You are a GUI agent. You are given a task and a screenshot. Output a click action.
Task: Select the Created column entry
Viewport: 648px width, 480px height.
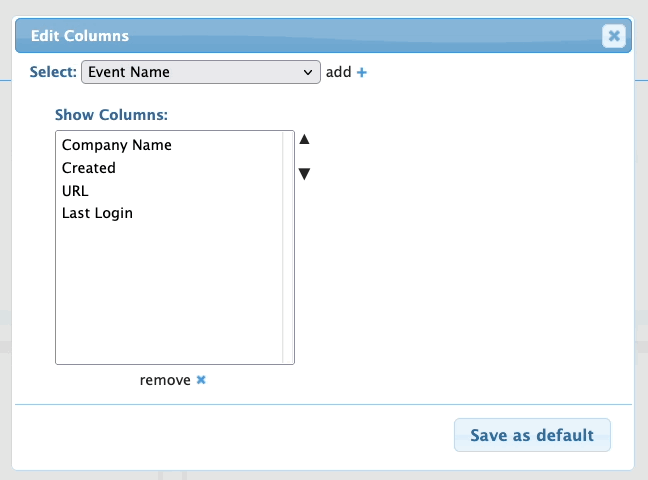point(89,168)
